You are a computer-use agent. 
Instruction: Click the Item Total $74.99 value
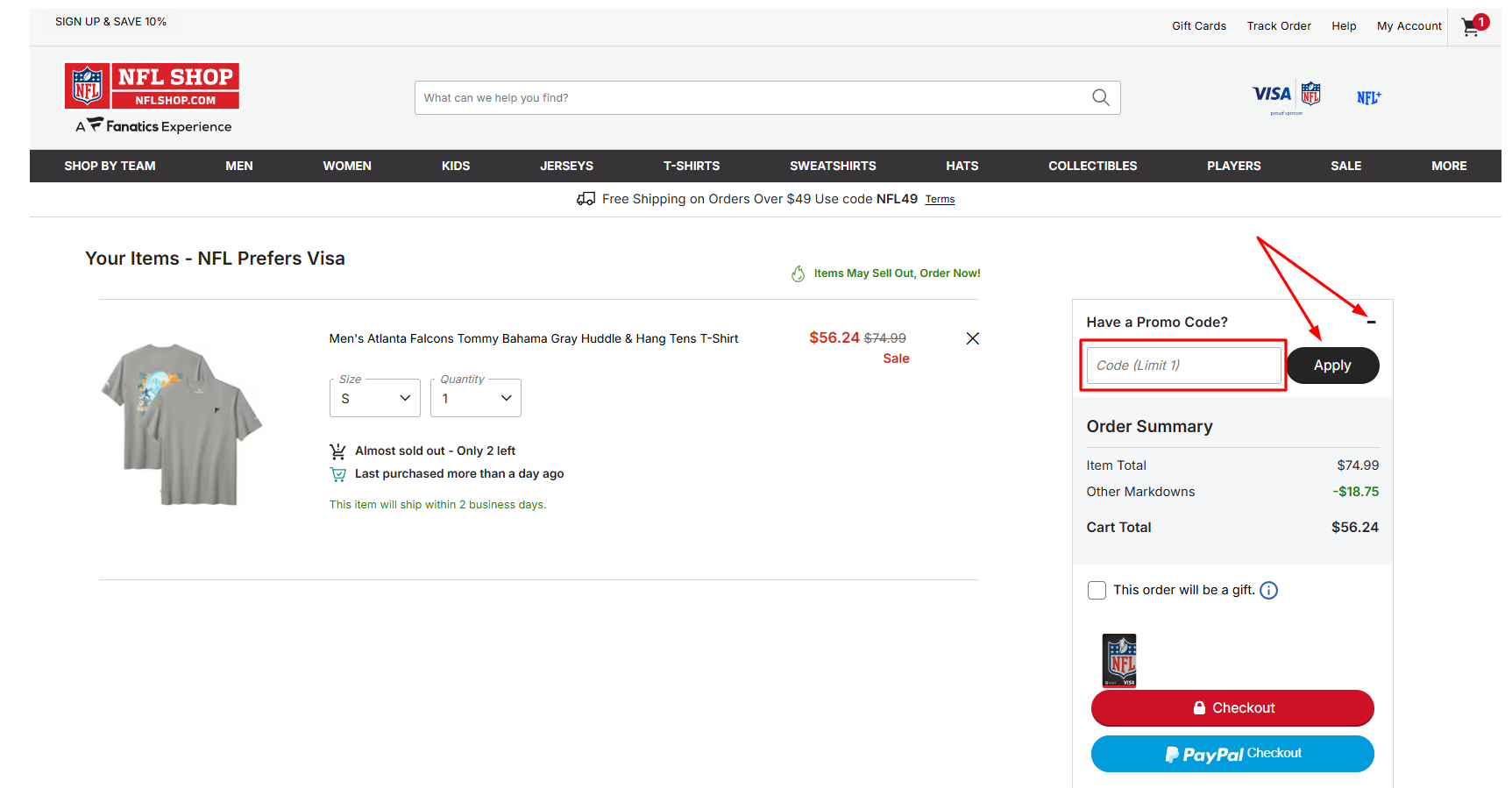(1358, 465)
